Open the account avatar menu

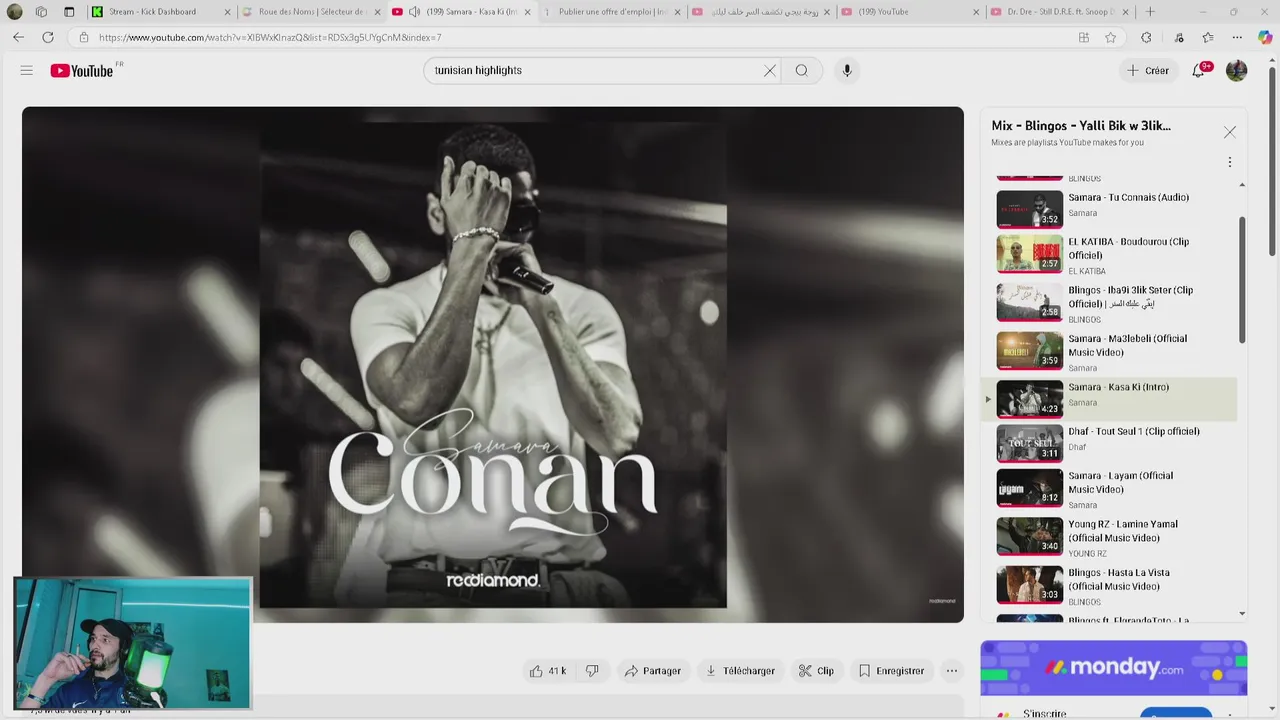tap(1236, 71)
